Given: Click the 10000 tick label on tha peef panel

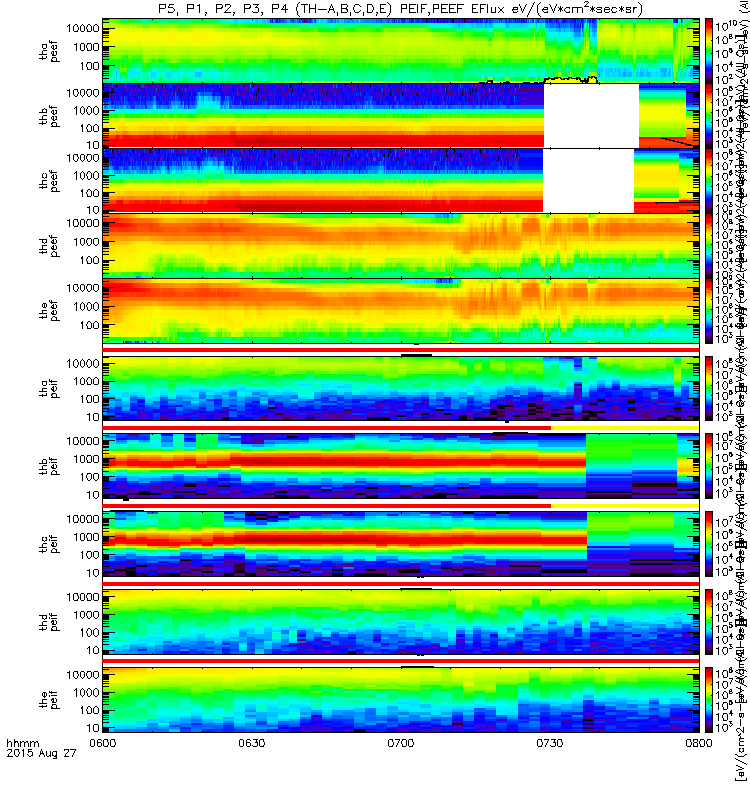Looking at the screenshot, I should 83,29.
